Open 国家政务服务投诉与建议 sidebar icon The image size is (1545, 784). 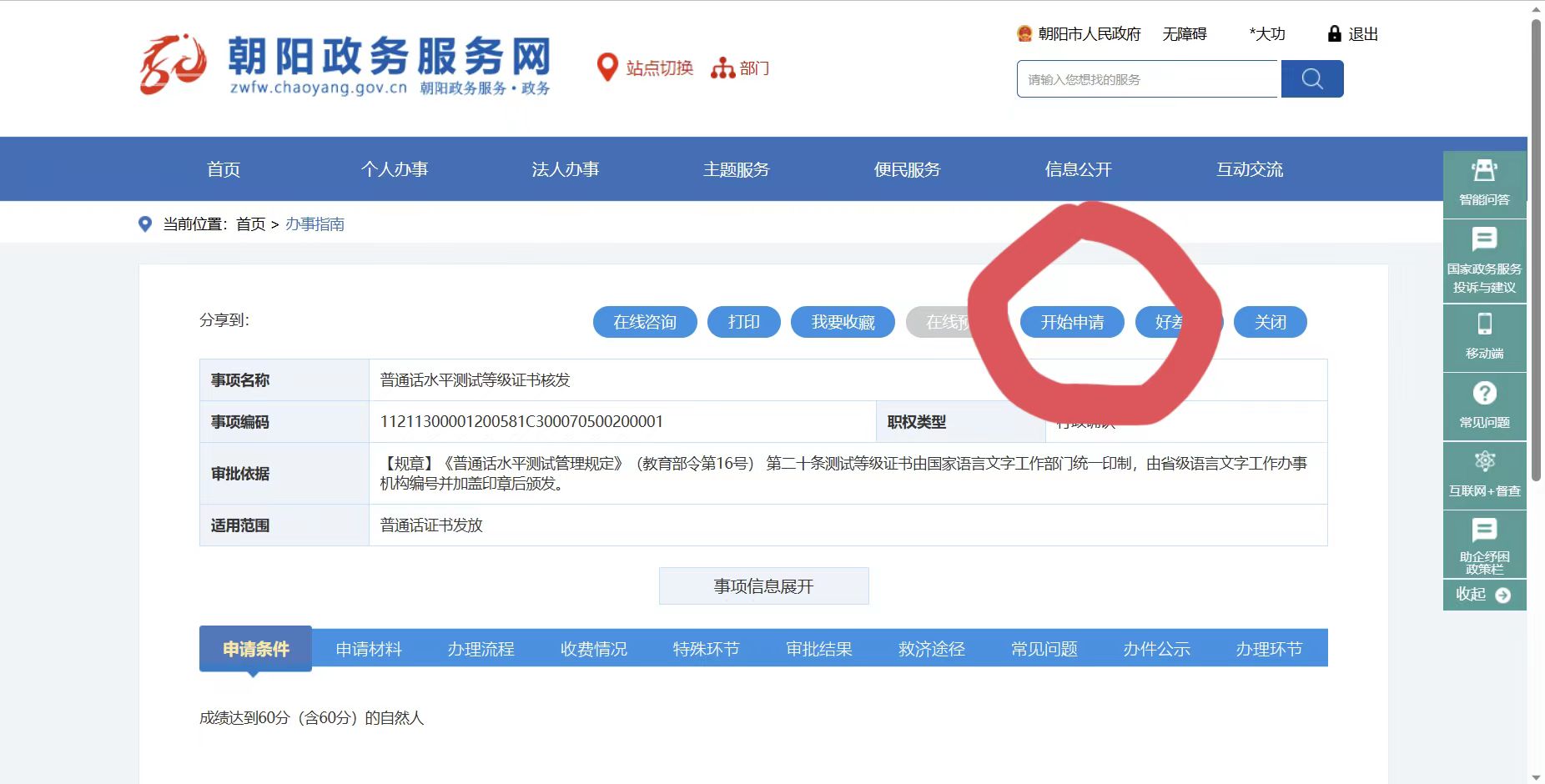pos(1484,240)
